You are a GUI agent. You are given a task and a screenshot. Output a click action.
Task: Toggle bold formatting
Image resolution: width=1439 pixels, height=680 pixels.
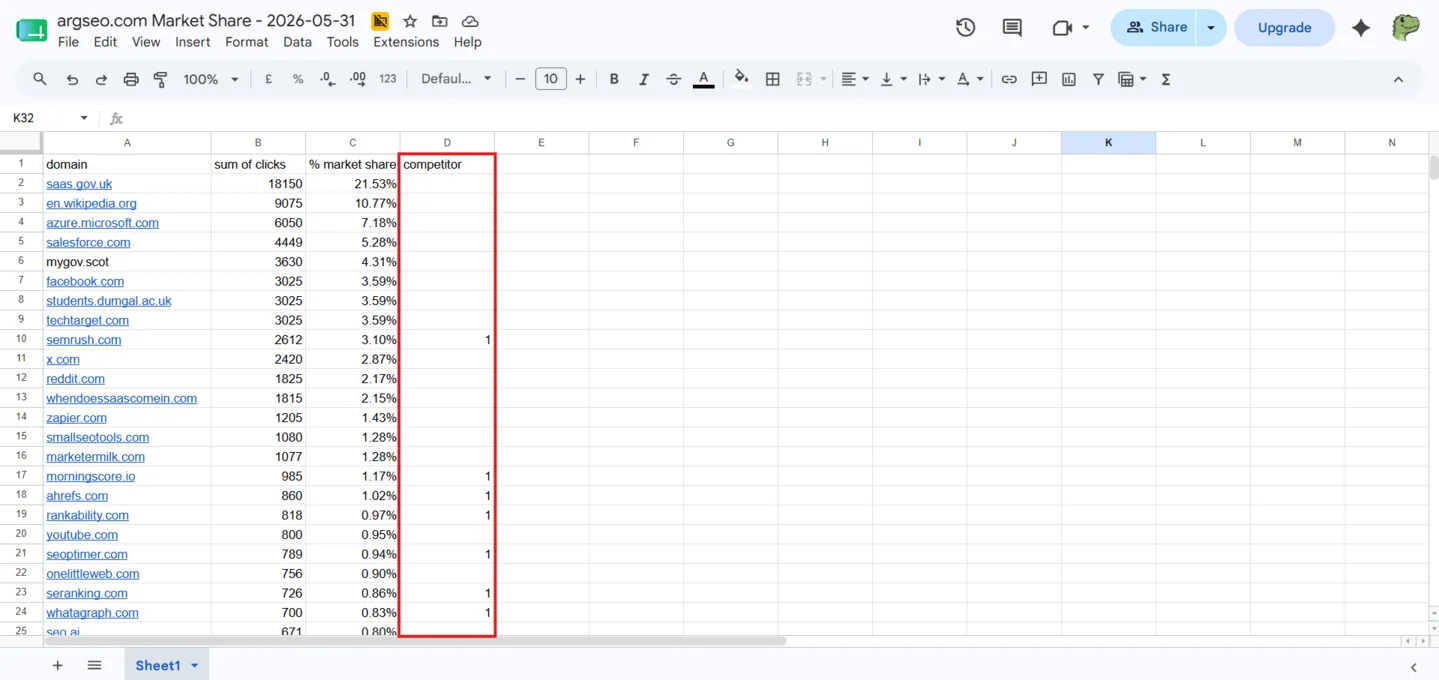(614, 79)
